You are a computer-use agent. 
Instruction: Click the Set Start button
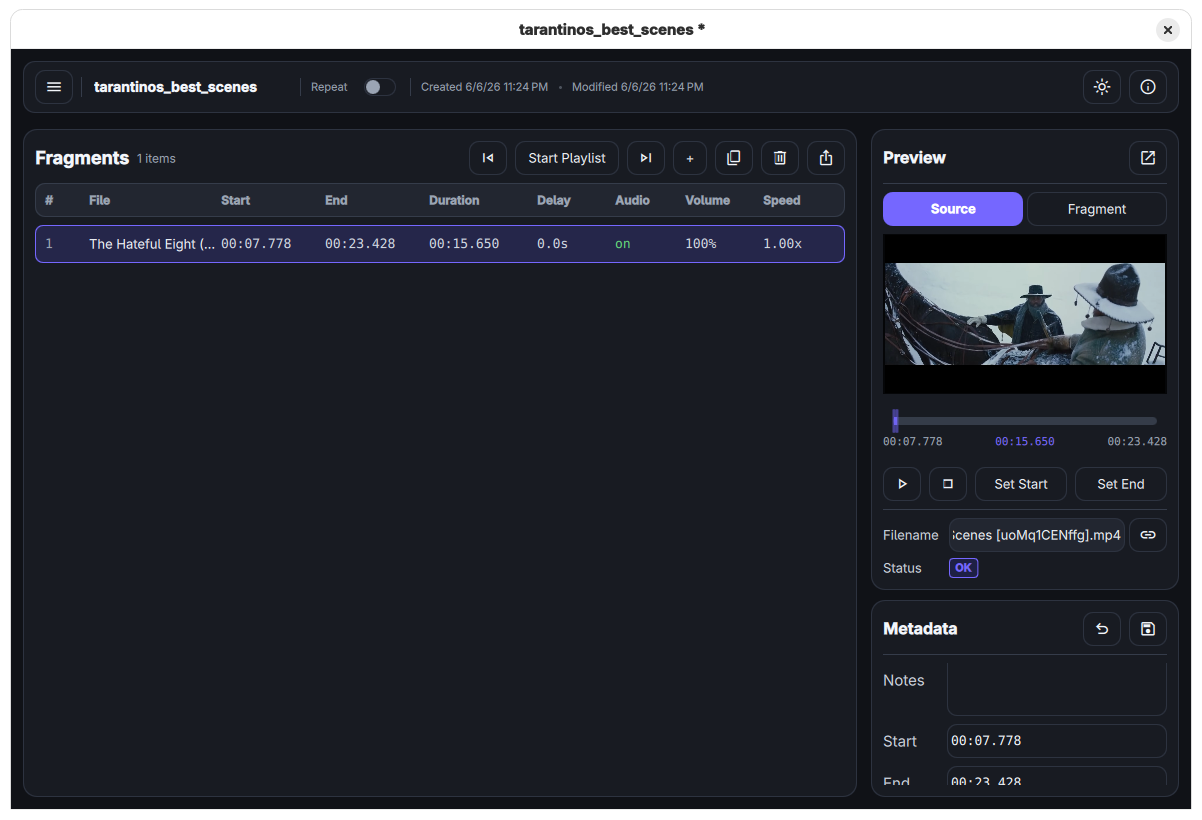1021,484
